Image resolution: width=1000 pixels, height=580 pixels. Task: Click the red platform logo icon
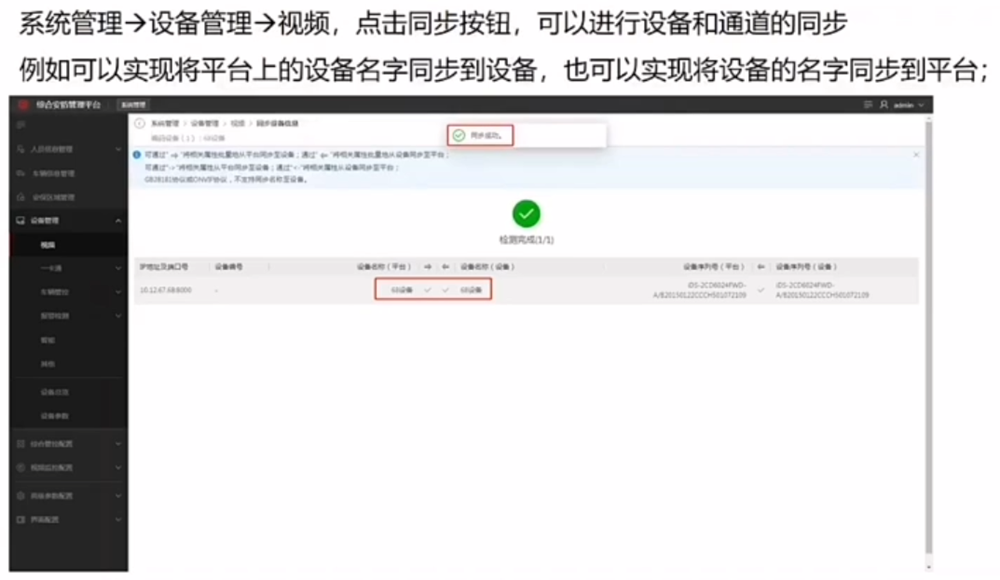pos(24,105)
